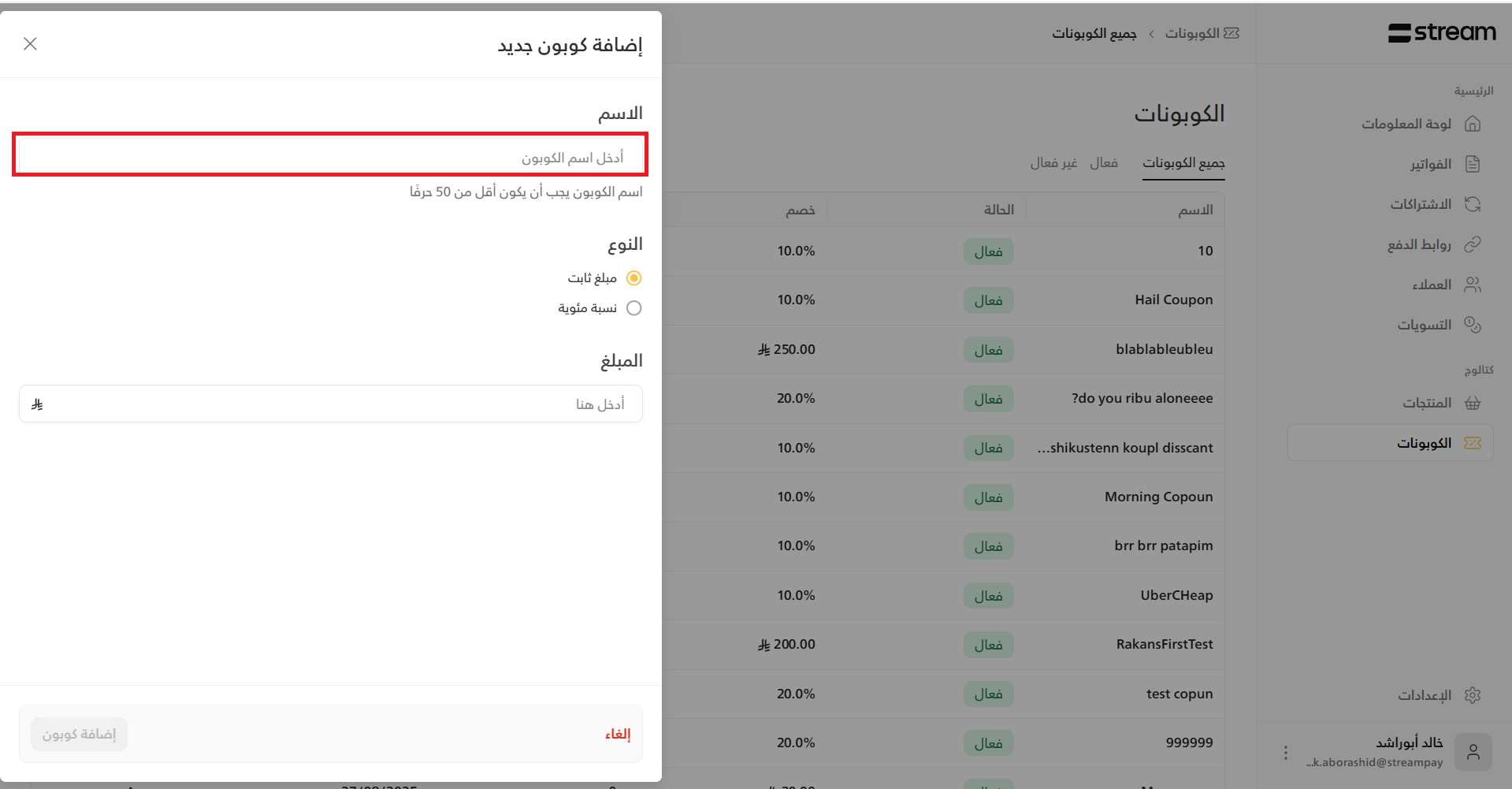This screenshot has height=789, width=1512.
Task: Open the products (المنتجات) basket icon
Action: point(1472,403)
